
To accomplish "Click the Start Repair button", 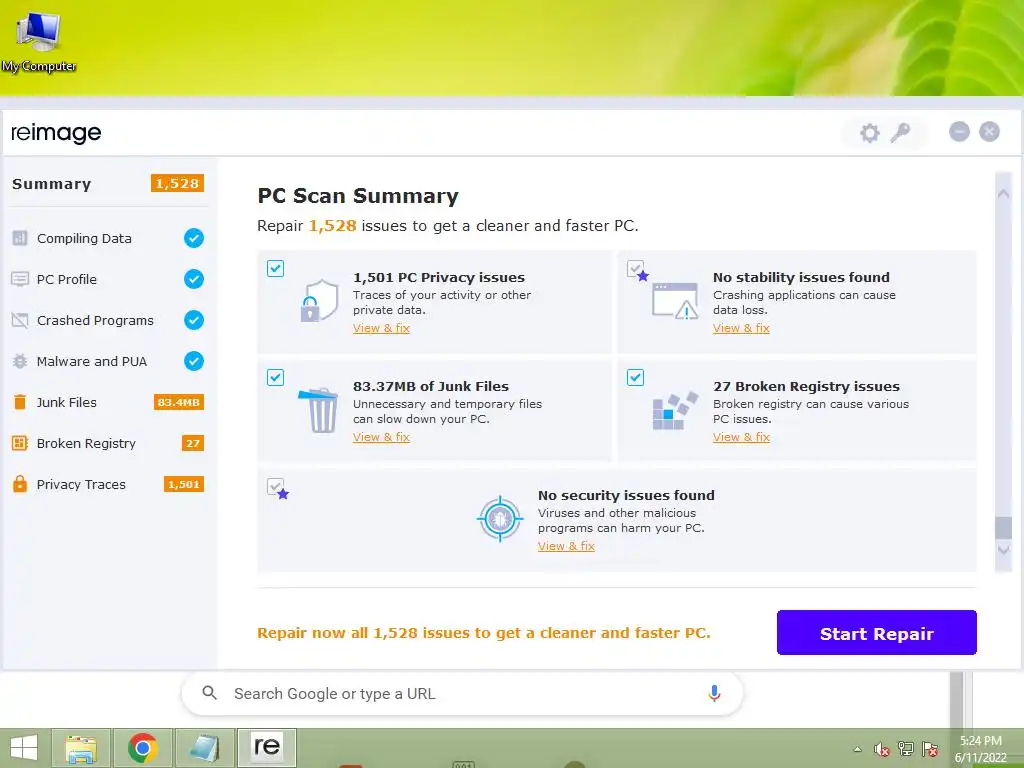I will coord(876,632).
